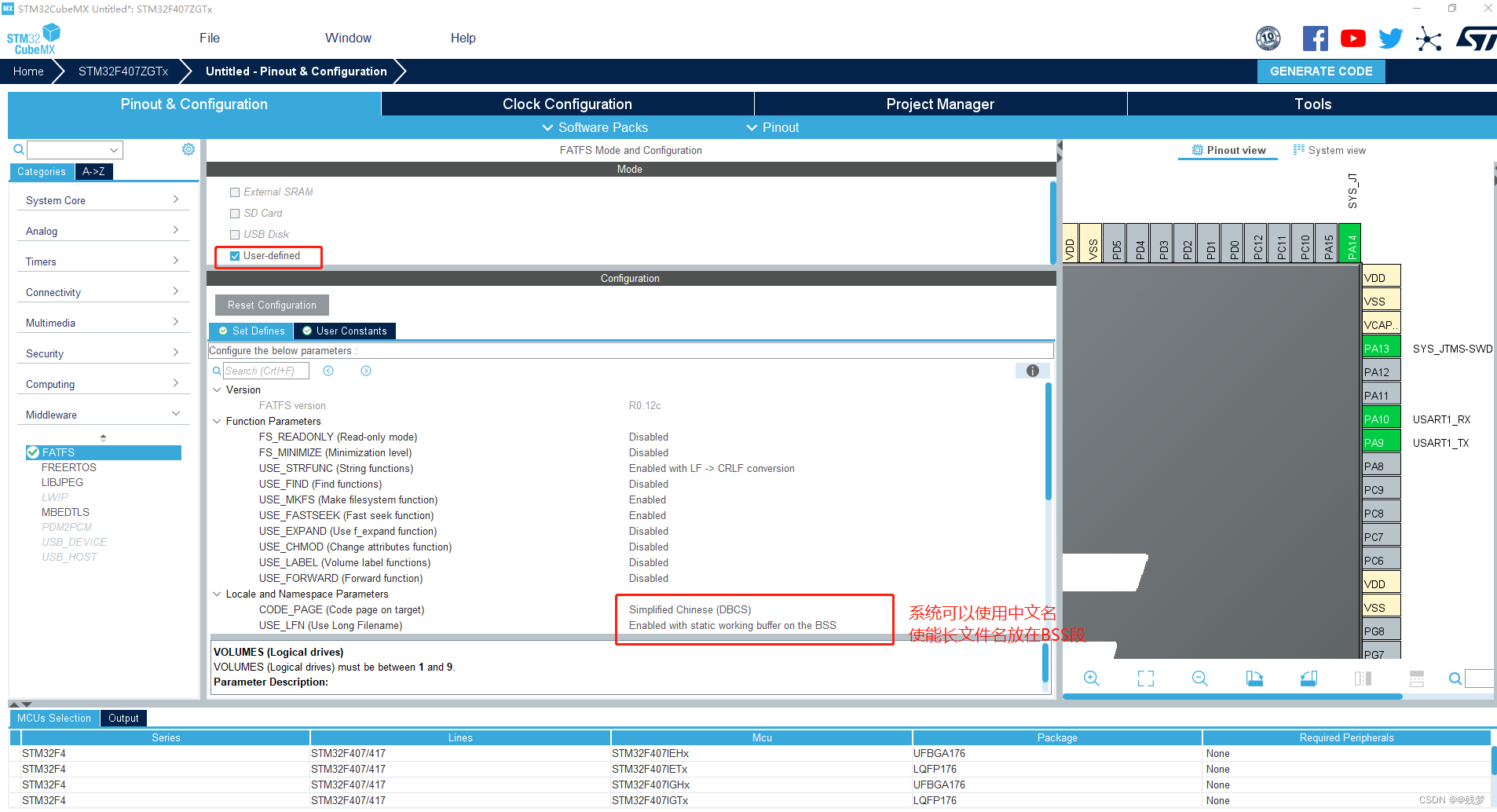Uncheck the User-defined checkbox
Viewport: 1497px width, 812px height.
pos(235,256)
